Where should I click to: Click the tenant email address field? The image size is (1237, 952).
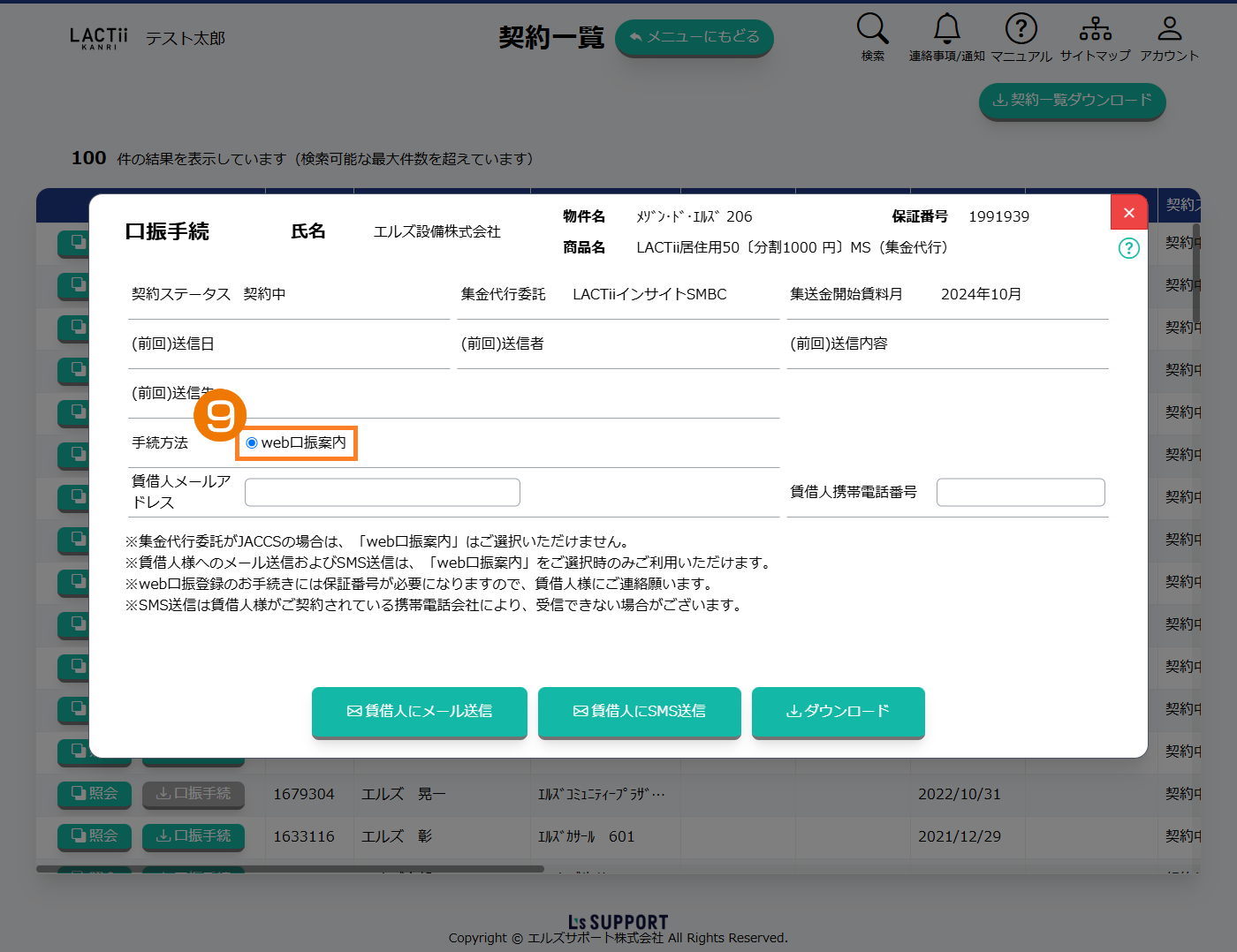(382, 493)
